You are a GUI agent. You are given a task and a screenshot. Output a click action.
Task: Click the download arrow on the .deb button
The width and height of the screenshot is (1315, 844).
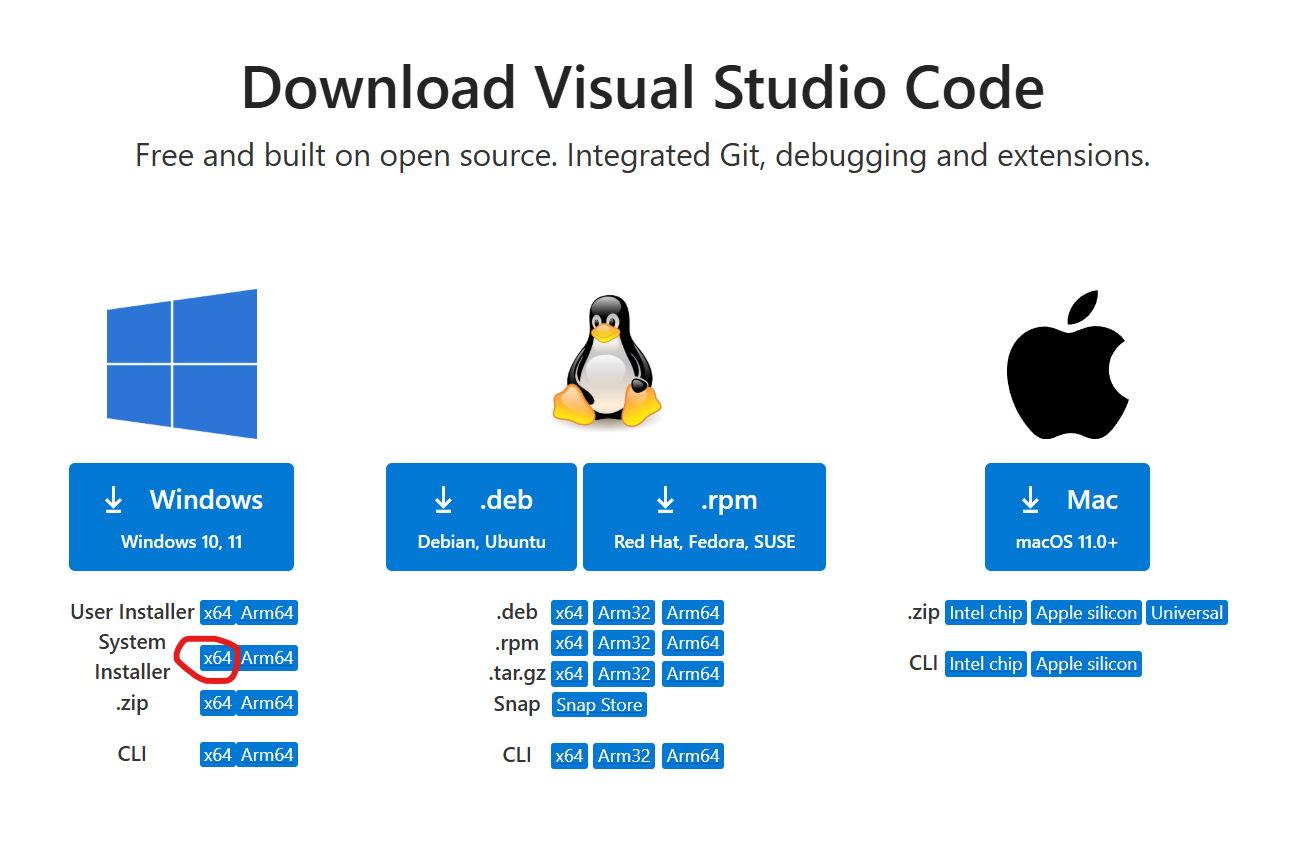point(443,500)
